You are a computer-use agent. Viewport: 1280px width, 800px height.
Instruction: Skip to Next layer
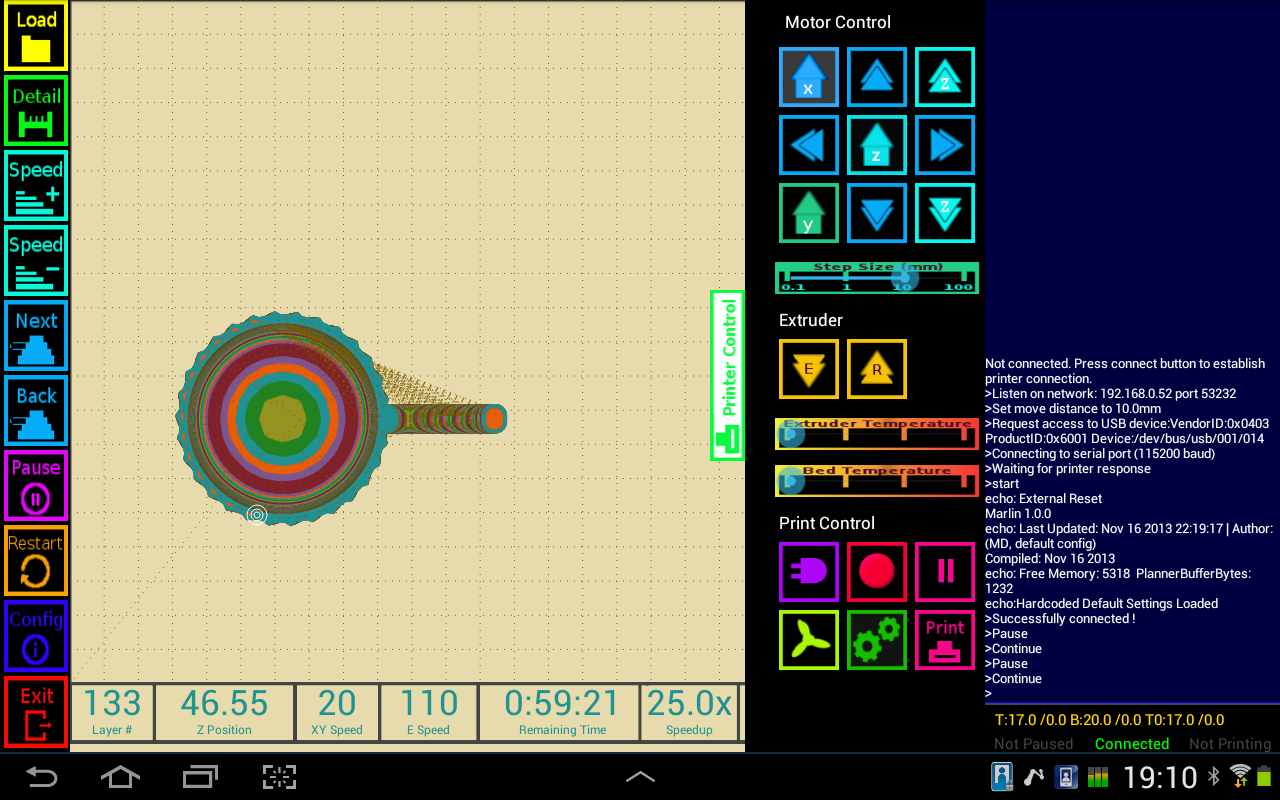35,335
